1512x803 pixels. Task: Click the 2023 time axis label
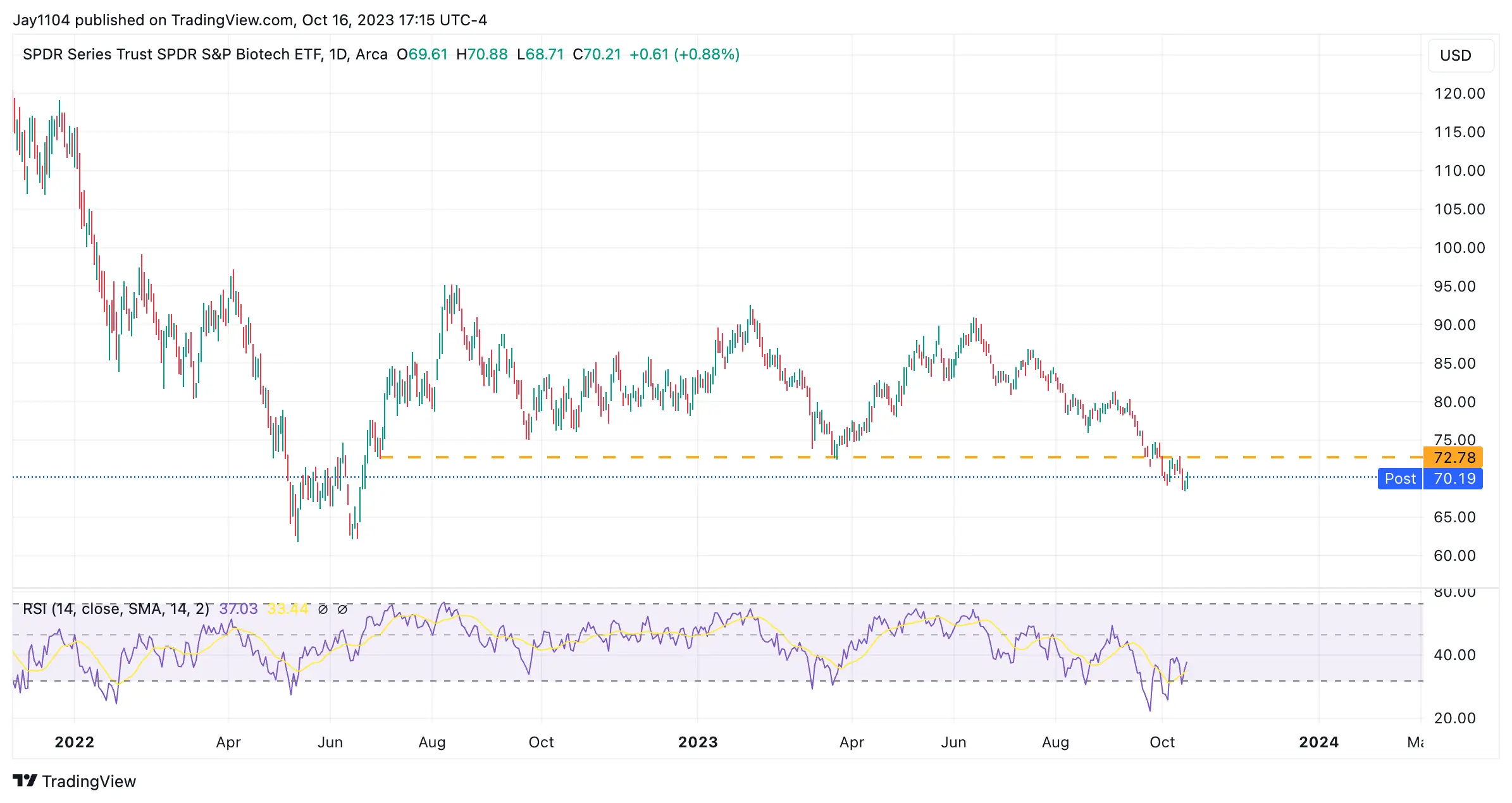698,742
